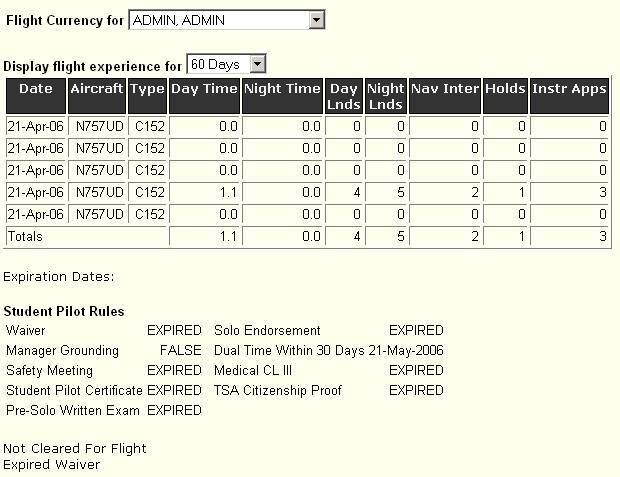Viewport: 620px width, 477px height.
Task: Click the Waiver EXPIRED status
Action: (174, 330)
